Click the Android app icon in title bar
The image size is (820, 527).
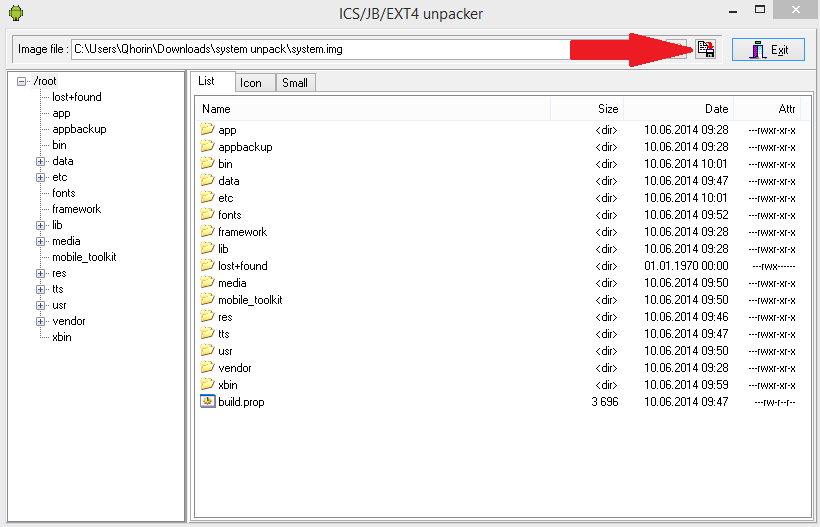(15, 13)
